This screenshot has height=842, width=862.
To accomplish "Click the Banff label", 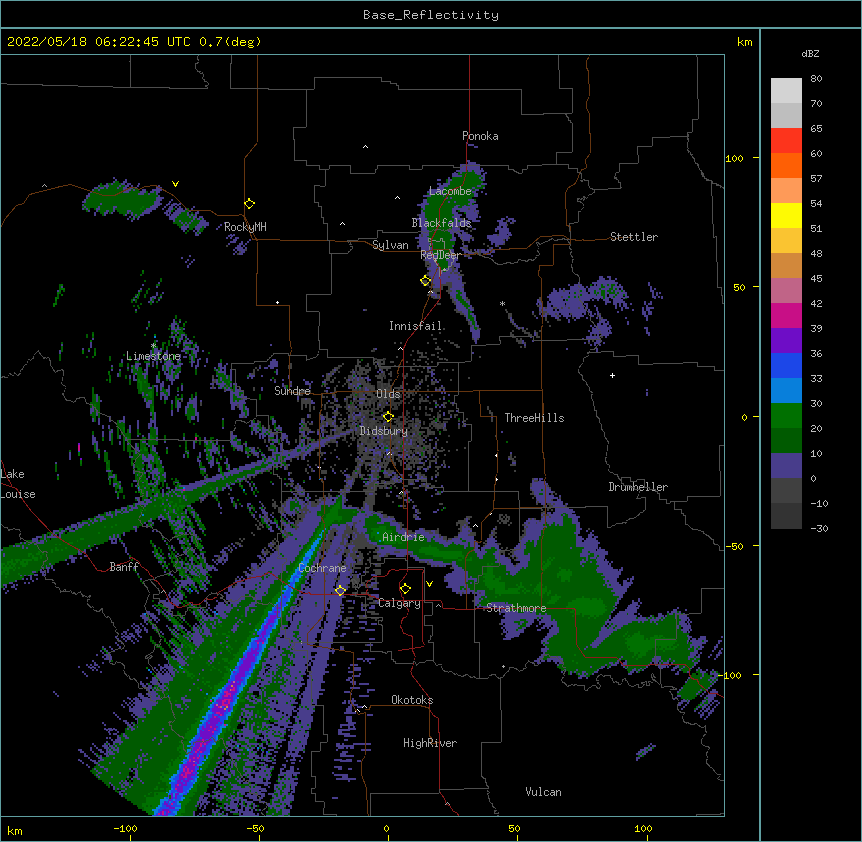I will pos(124,567).
